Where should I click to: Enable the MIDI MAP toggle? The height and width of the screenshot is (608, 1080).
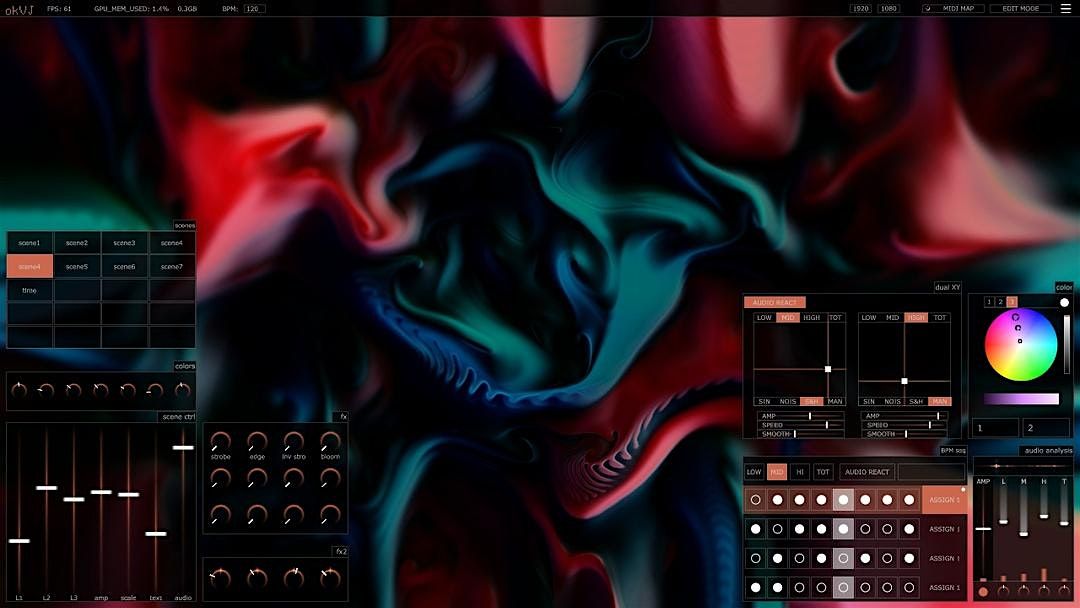click(x=953, y=8)
